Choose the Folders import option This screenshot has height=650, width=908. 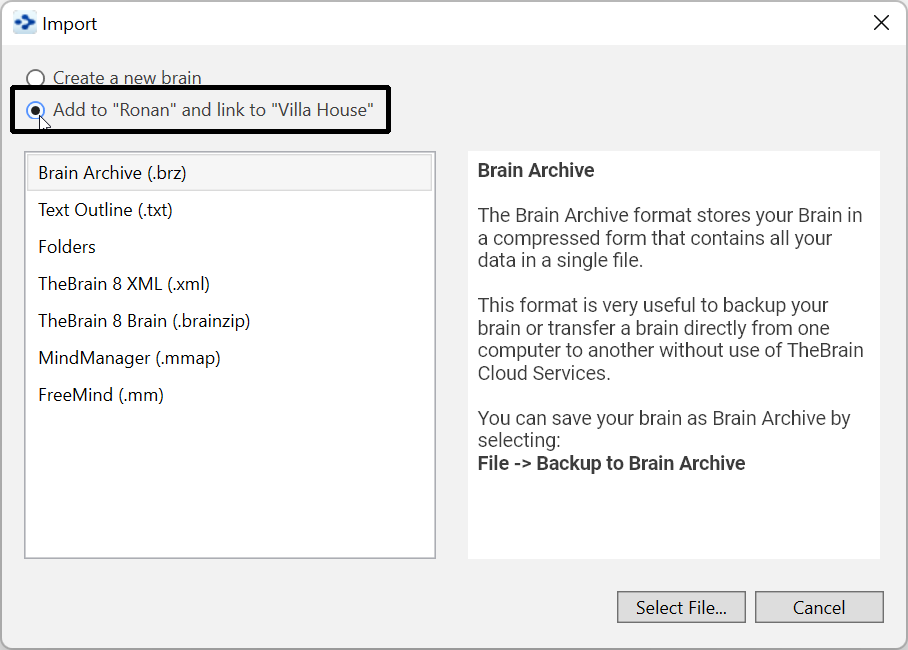tap(67, 247)
